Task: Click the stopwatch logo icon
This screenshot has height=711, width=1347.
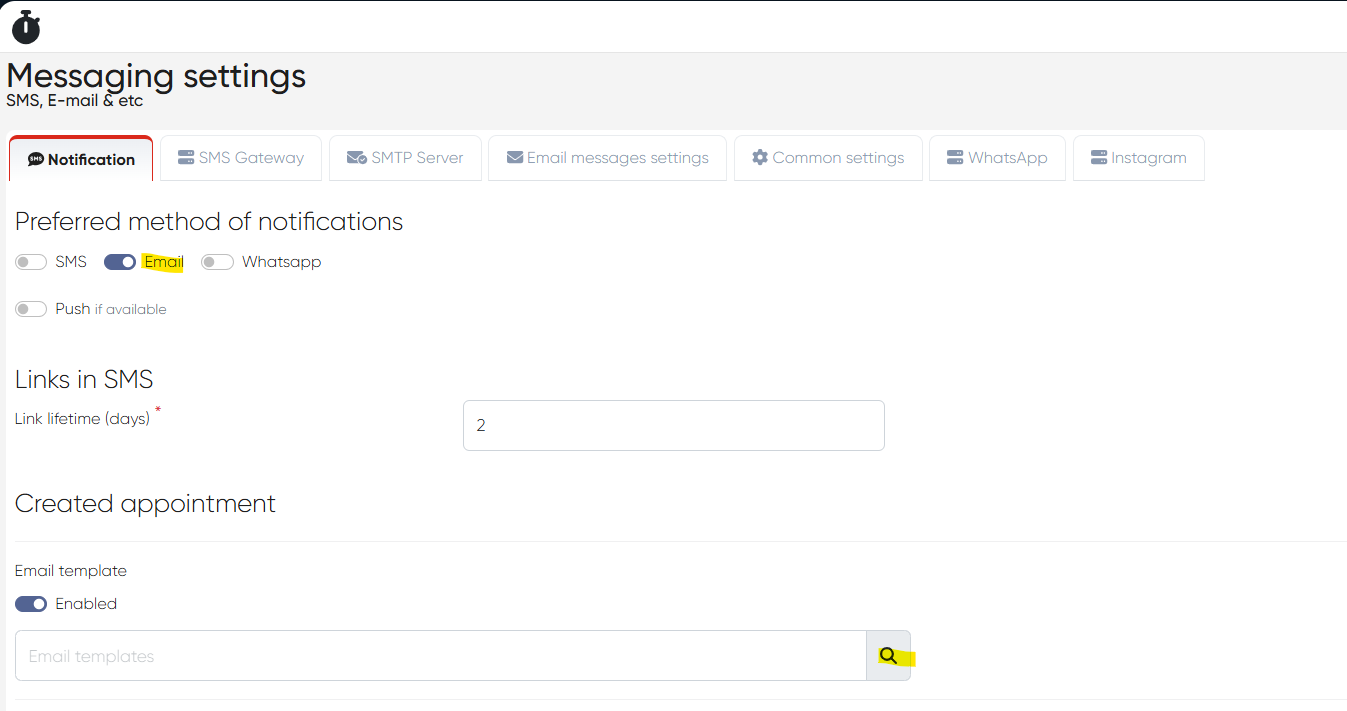Action: coord(26,27)
